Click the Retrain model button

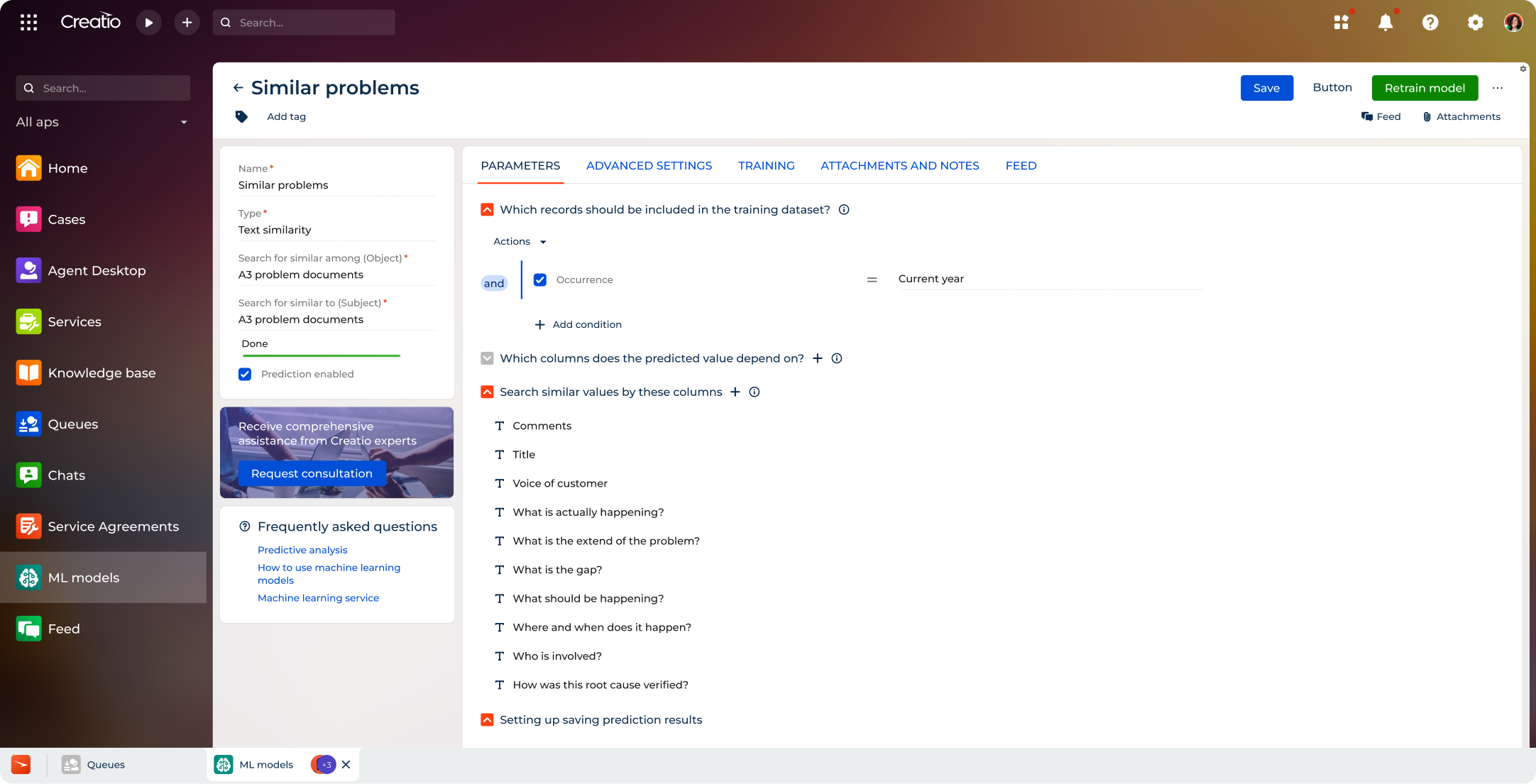coord(1425,87)
